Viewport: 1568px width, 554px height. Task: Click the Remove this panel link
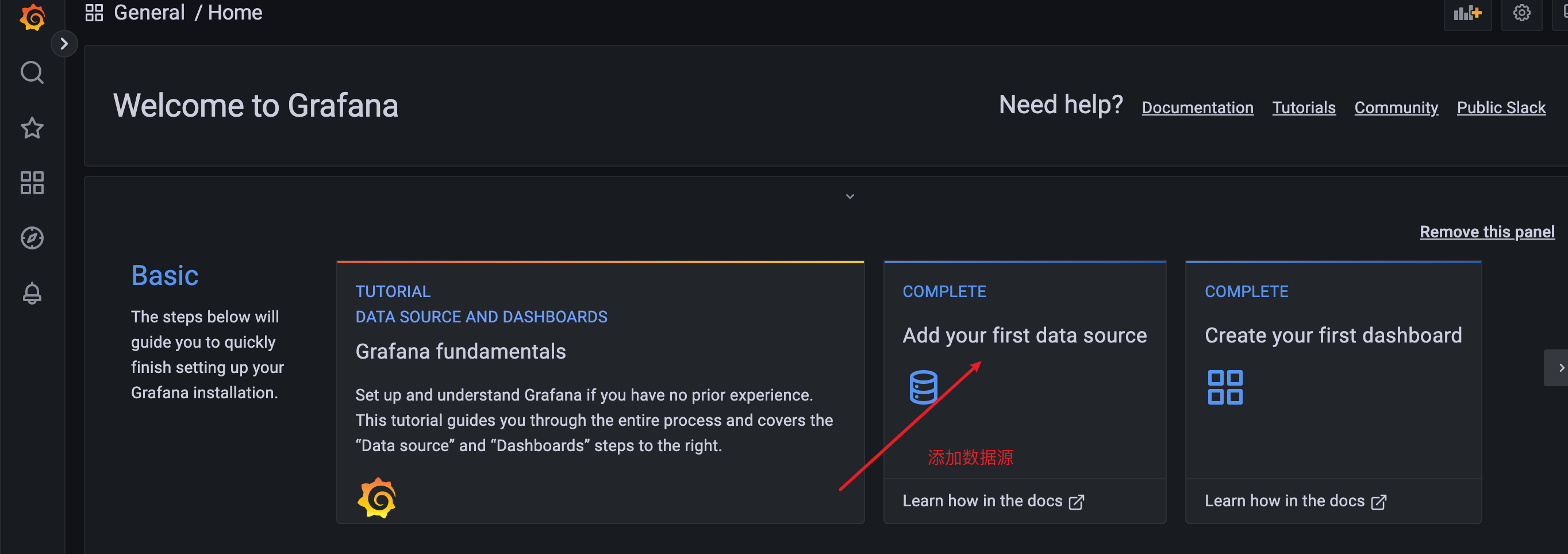1486,232
